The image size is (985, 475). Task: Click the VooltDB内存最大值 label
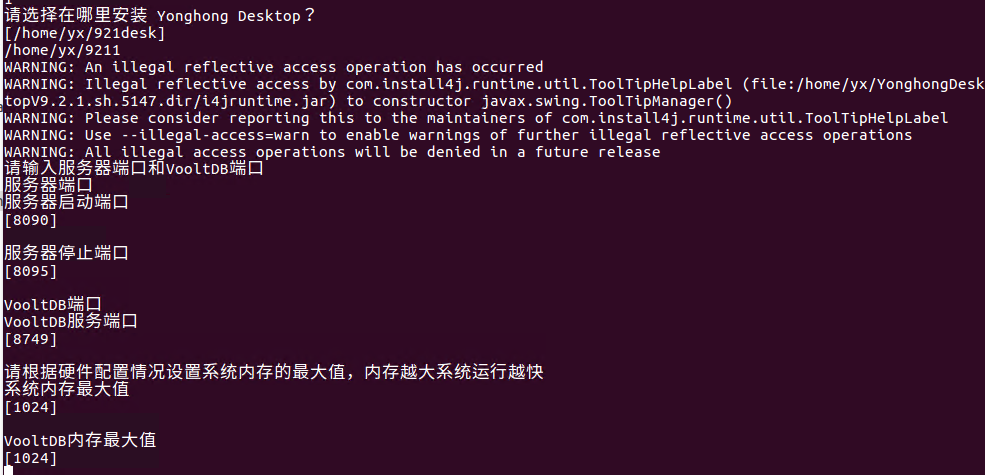coord(80,440)
